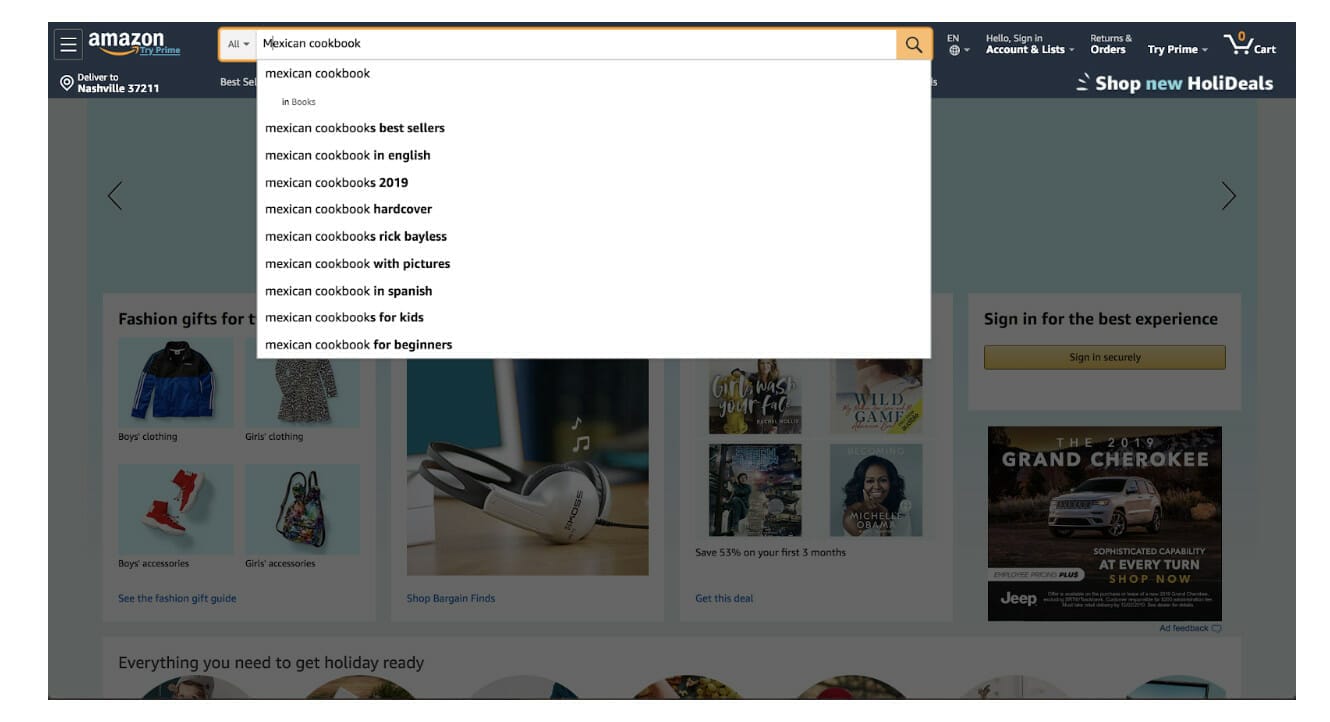Click the globe language icon
Viewport: 1330px width, 722px height.
tap(955, 50)
